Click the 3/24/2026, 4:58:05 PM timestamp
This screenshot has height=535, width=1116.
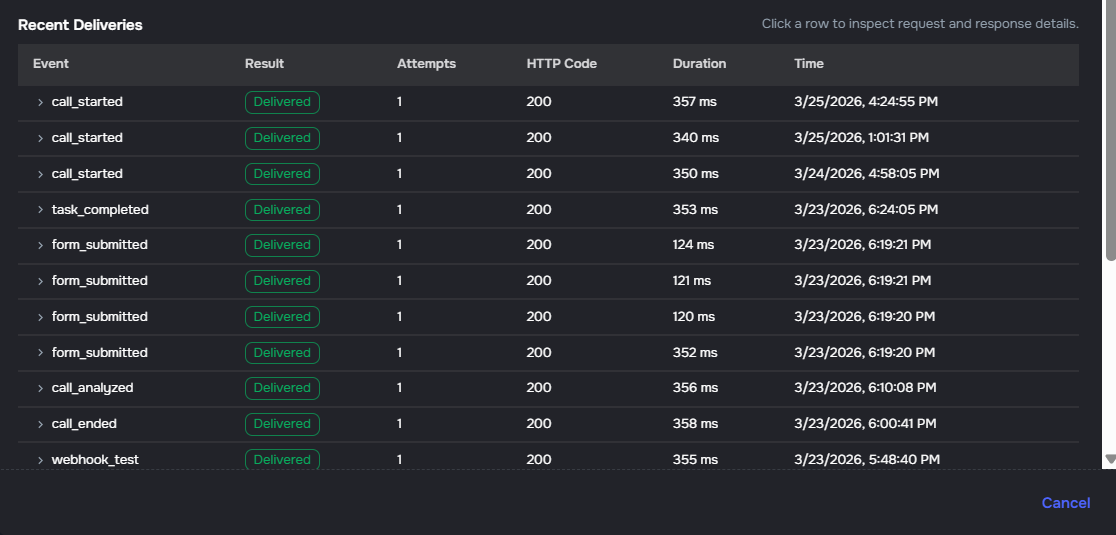pyautogui.click(x=866, y=174)
